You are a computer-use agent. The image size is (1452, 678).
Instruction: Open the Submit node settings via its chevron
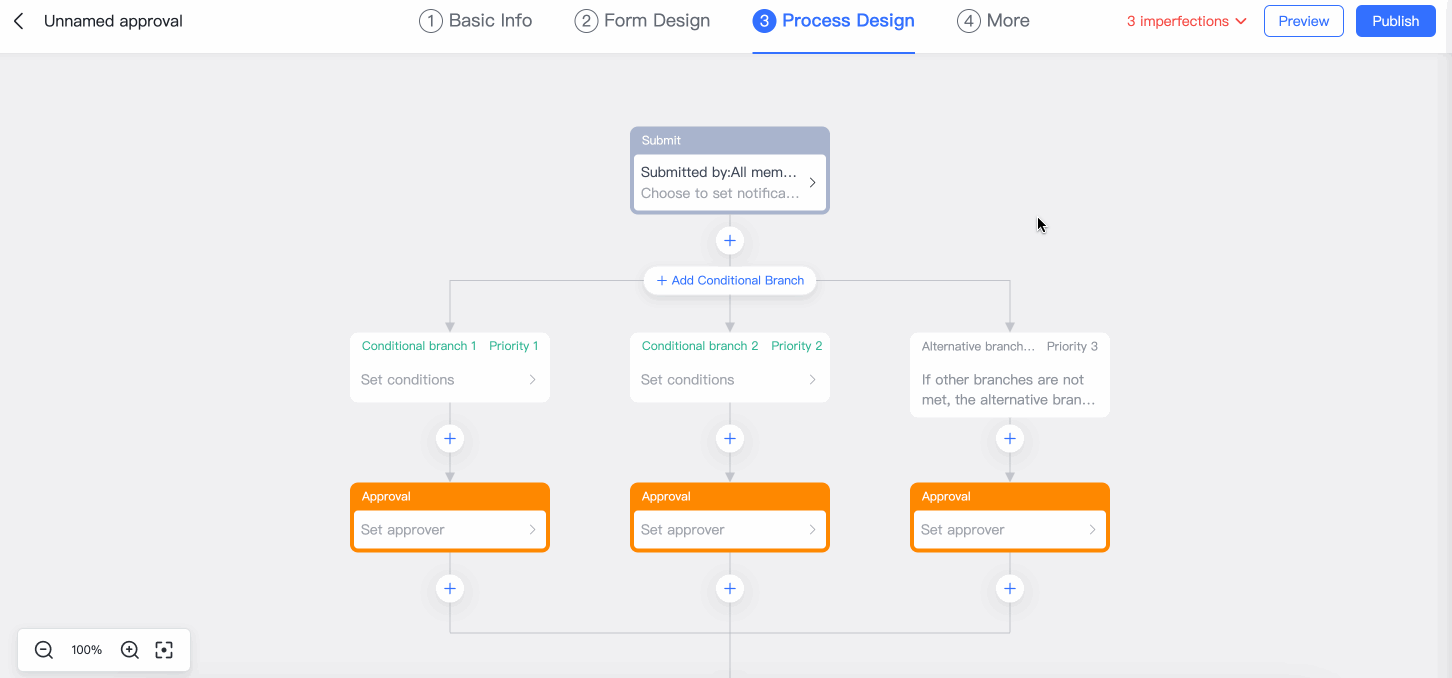[812, 182]
